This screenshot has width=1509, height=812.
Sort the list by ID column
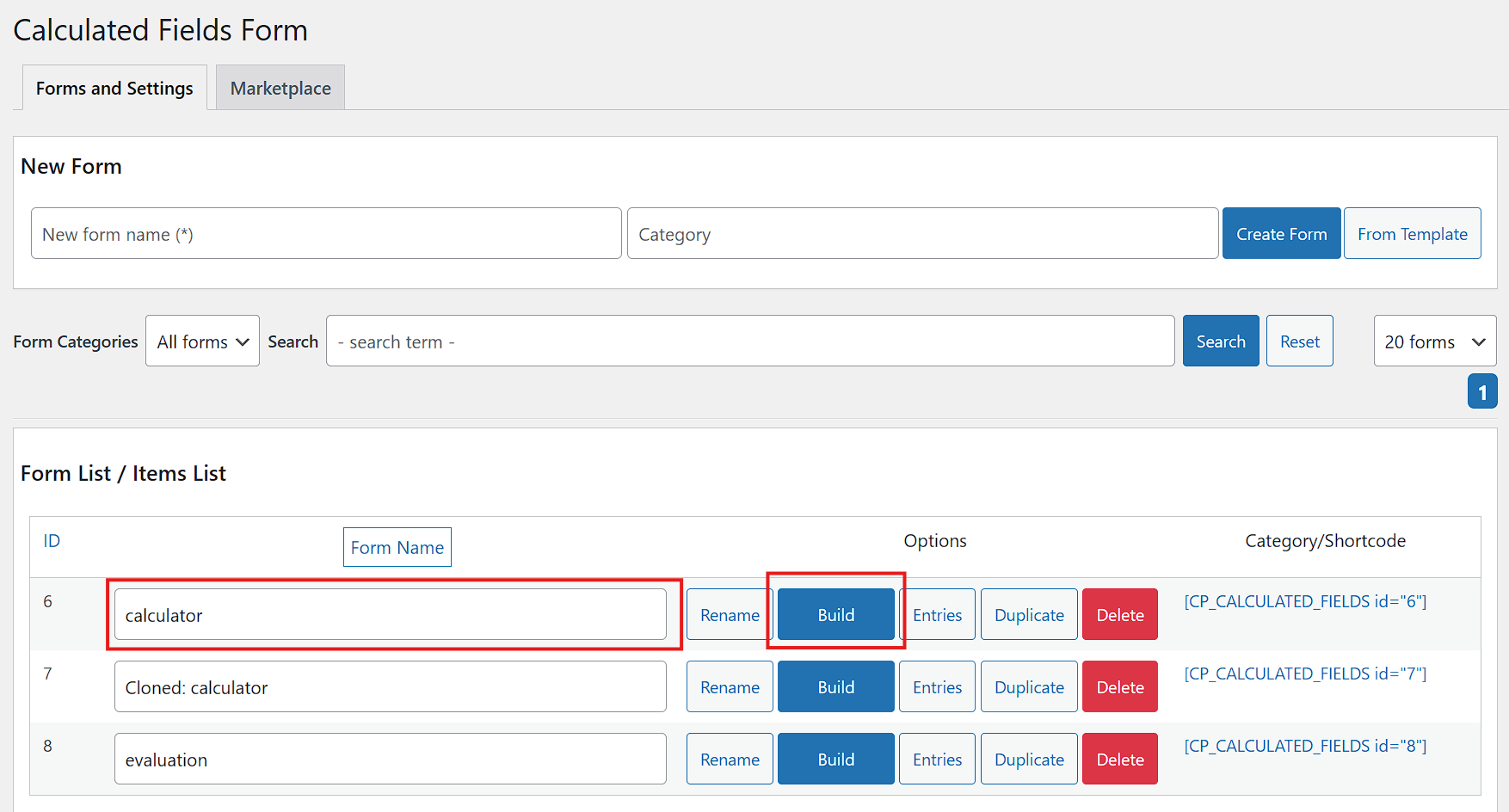coord(52,541)
